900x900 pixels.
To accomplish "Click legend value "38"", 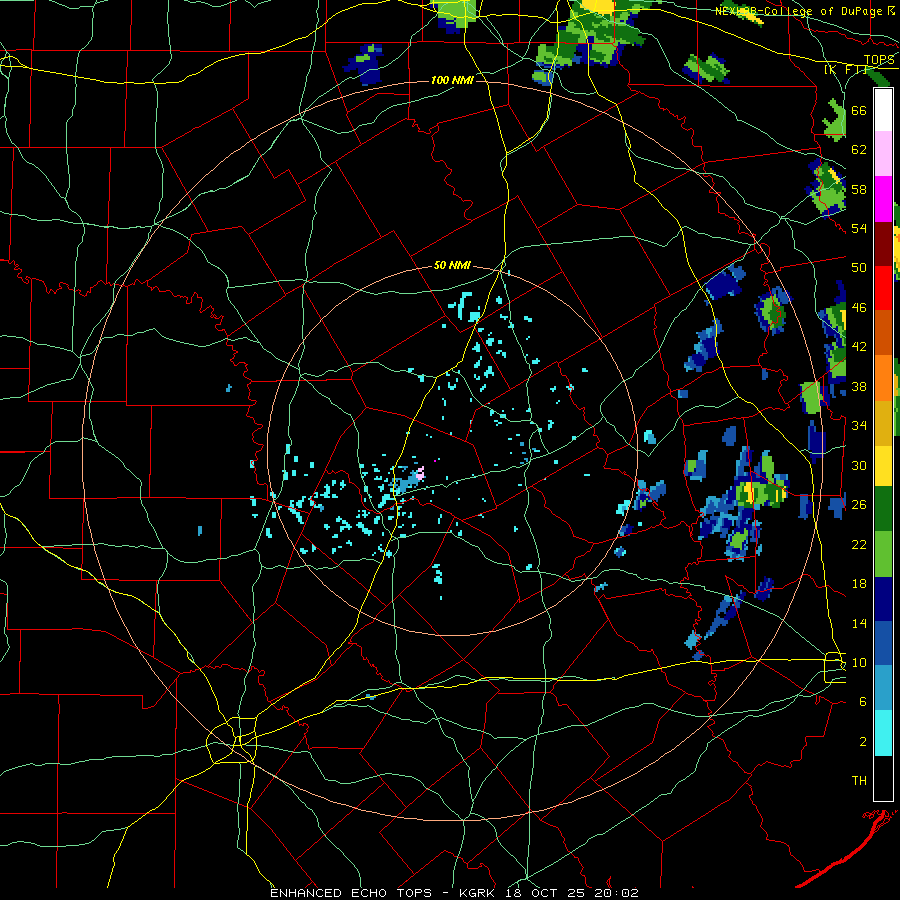I will pyautogui.click(x=859, y=386).
